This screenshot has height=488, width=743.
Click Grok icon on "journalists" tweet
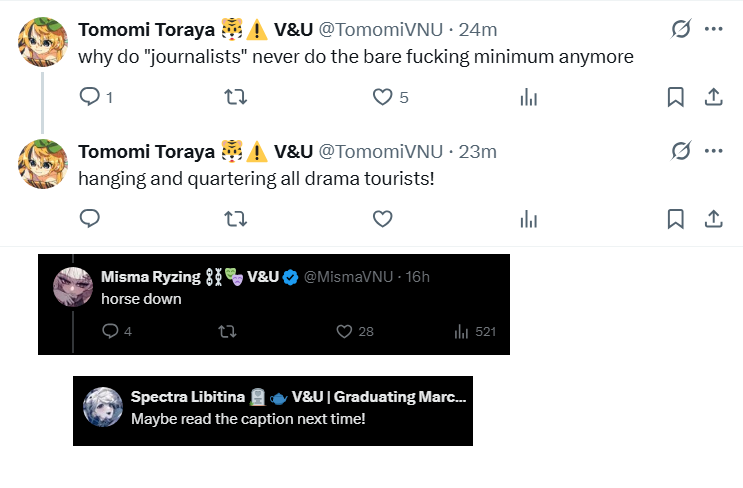coord(680,30)
